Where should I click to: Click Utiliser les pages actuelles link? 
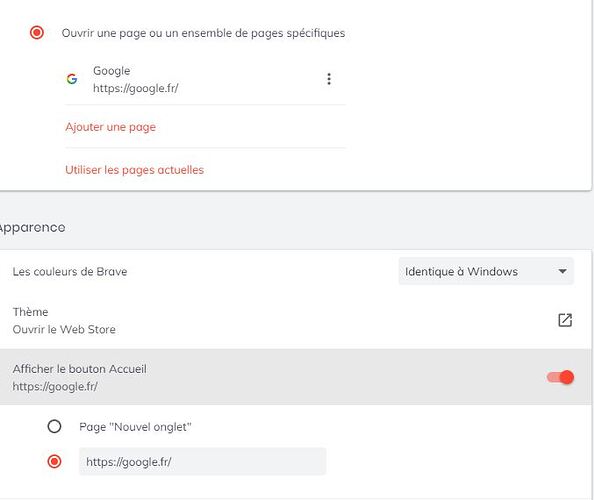tap(134, 170)
